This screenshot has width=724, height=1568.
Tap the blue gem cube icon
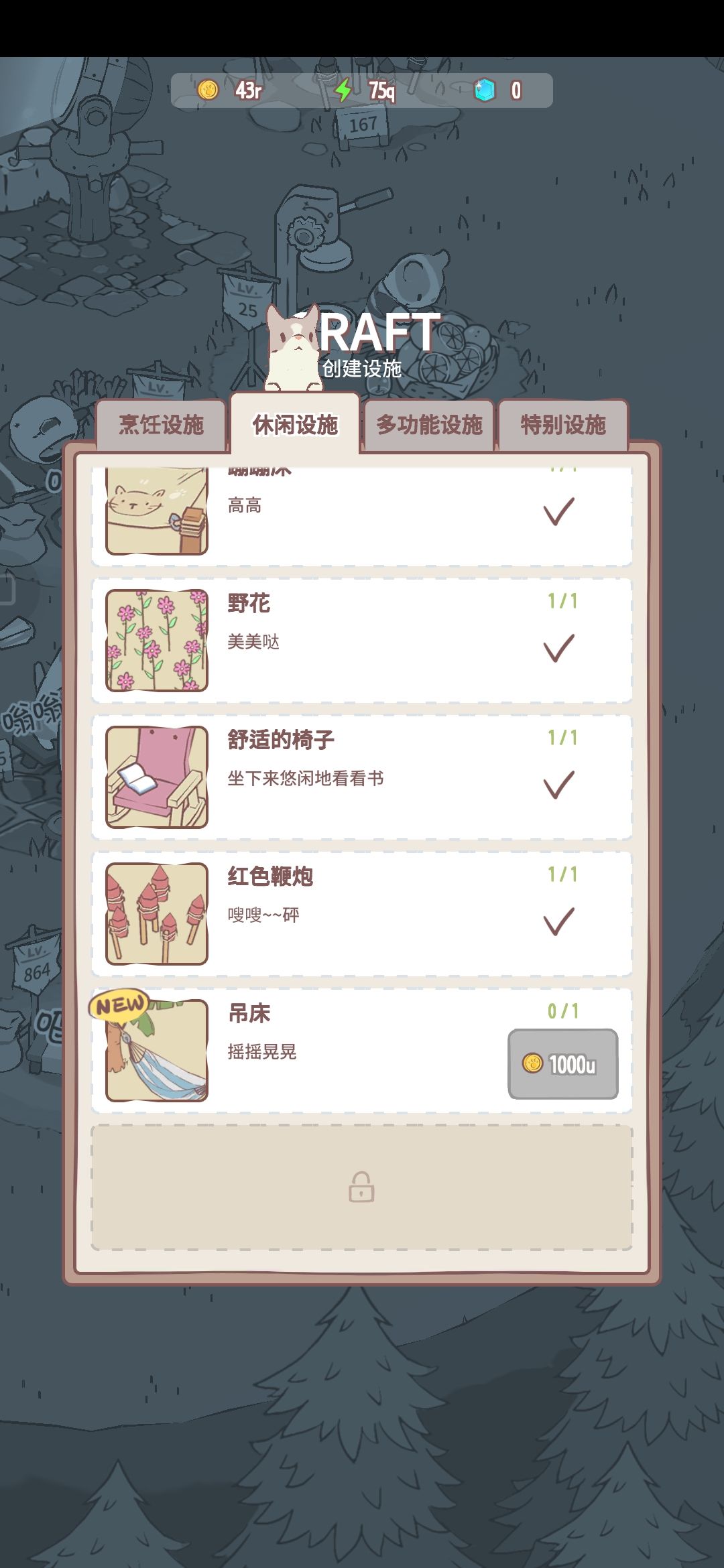coord(484,90)
